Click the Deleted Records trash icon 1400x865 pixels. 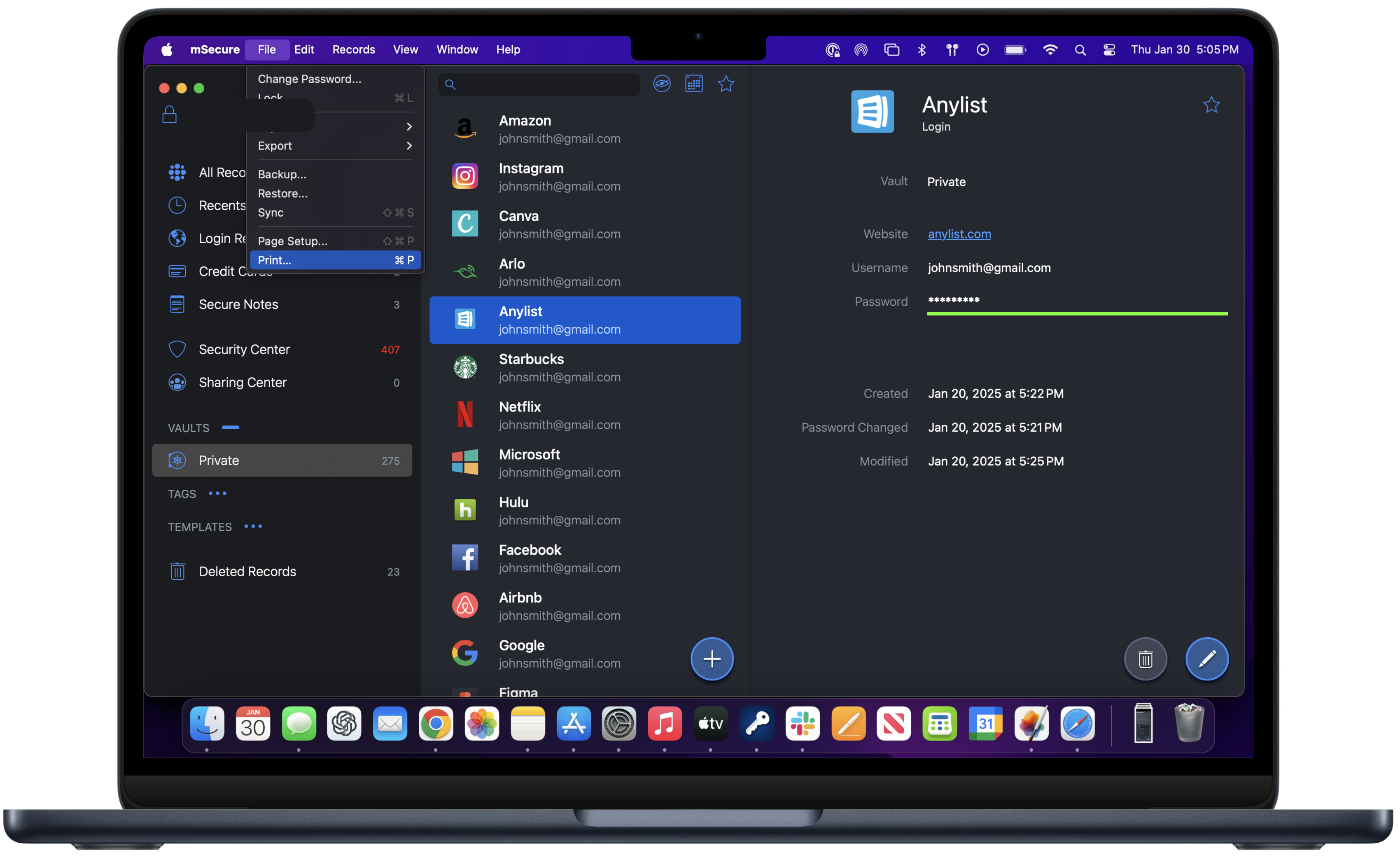coord(177,571)
